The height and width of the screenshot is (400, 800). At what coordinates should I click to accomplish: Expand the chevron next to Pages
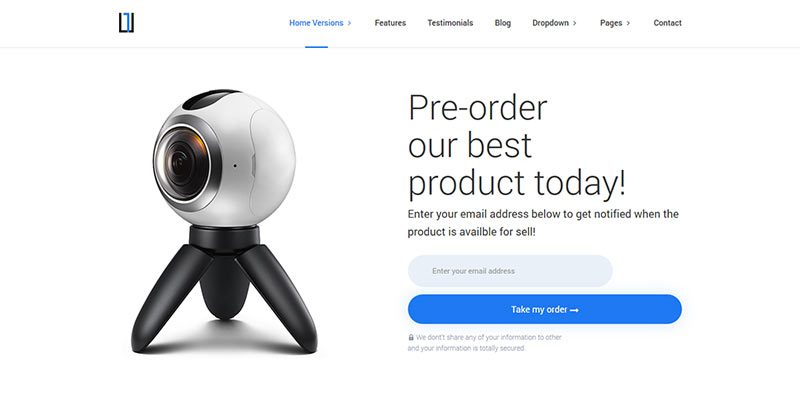point(628,23)
